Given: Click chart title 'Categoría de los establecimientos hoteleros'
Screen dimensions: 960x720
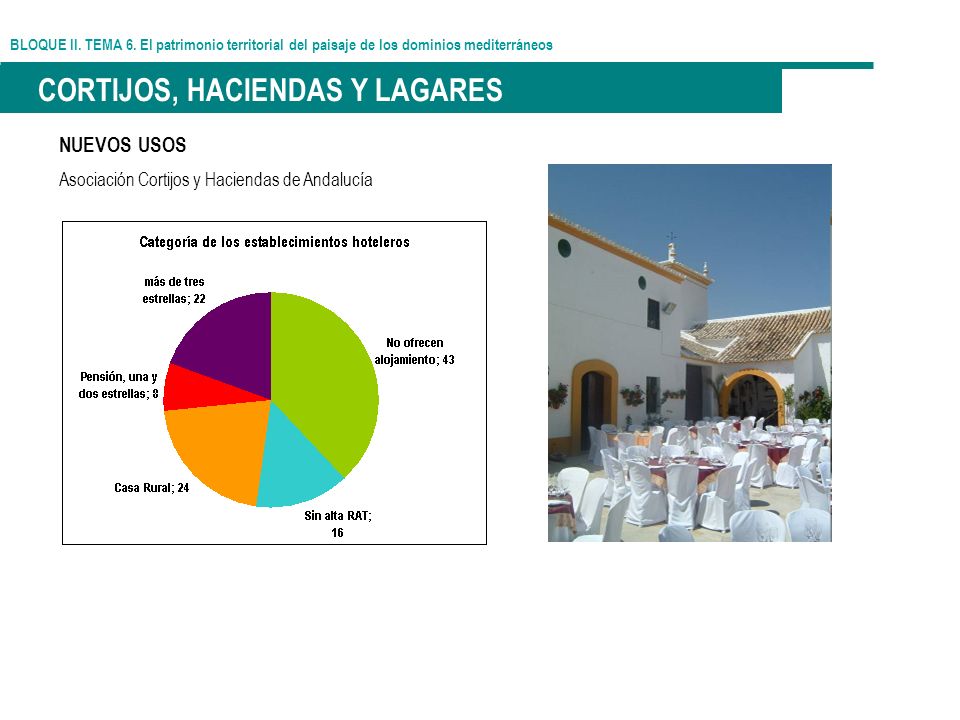Looking at the screenshot, I should 274,242.
